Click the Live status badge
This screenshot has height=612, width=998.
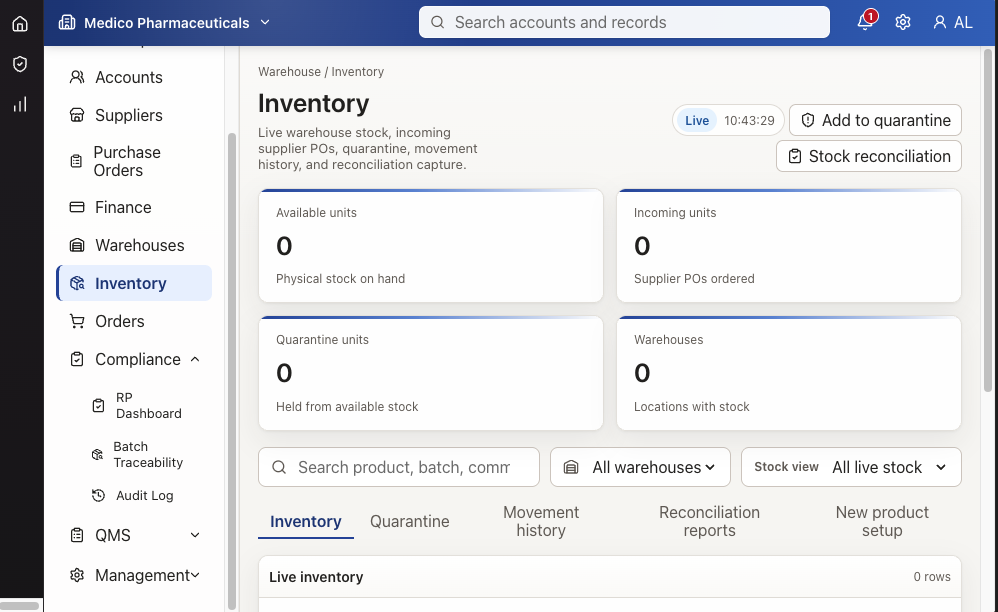(697, 120)
